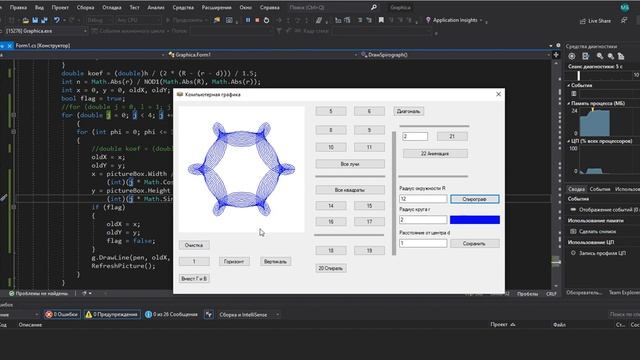Click the Select Tools icon in diagnostics panel
This screenshot has width=640, height=360.
click(586, 56)
